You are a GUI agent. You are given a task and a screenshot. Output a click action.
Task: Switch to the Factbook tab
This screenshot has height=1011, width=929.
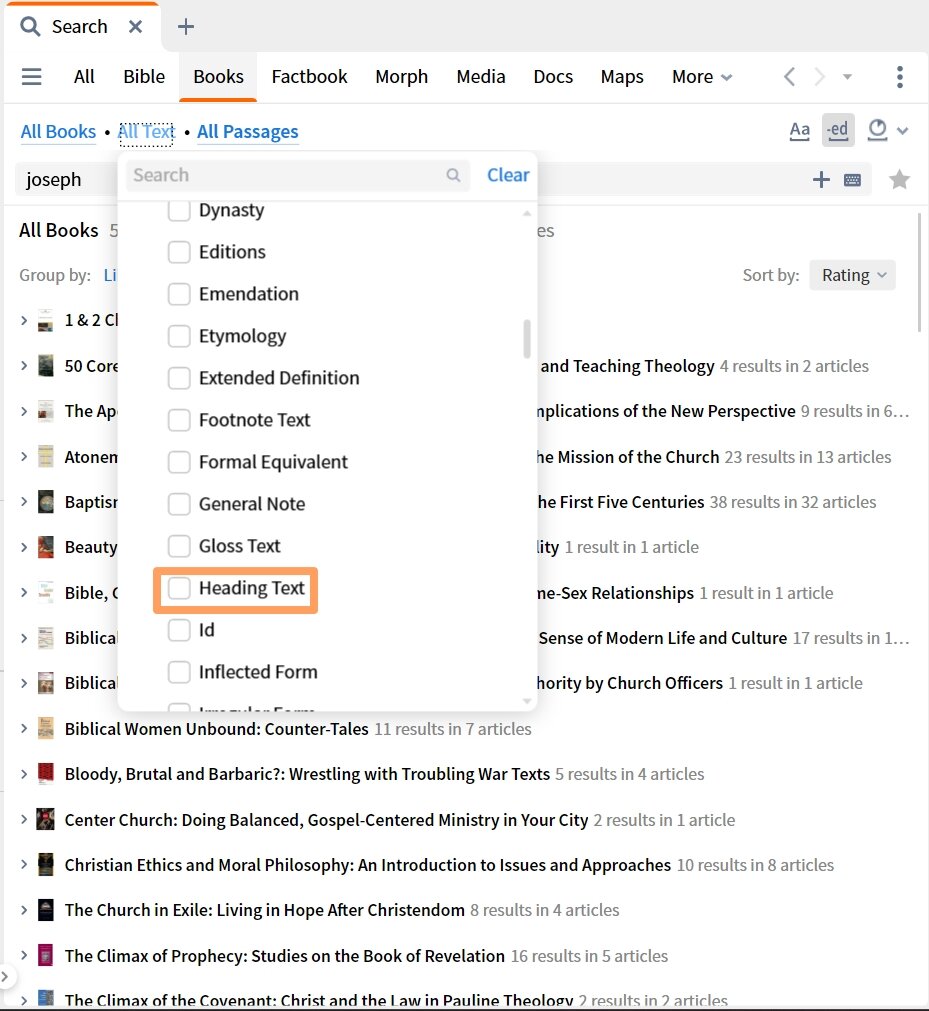point(309,77)
